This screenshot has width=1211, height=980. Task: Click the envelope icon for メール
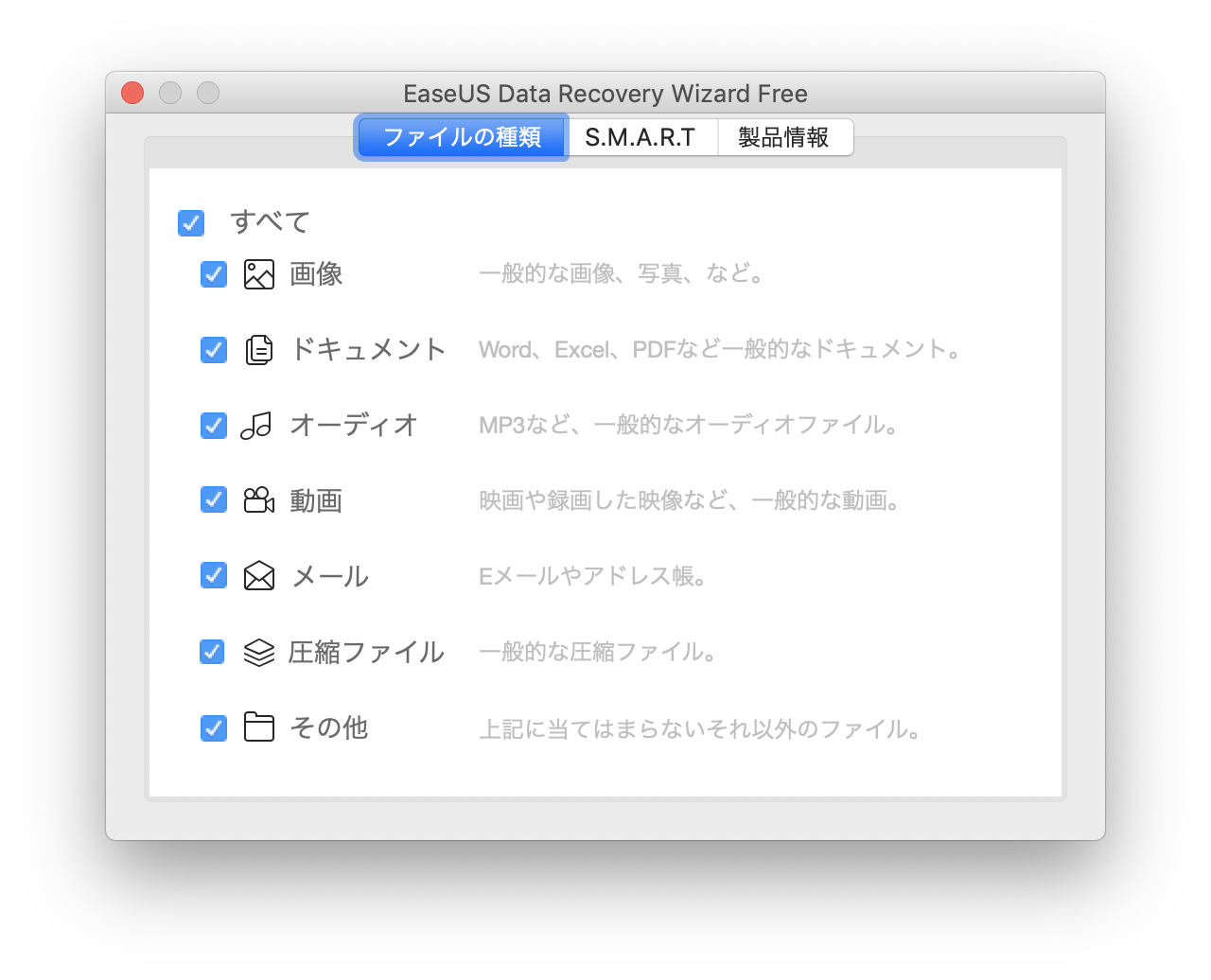(x=258, y=575)
